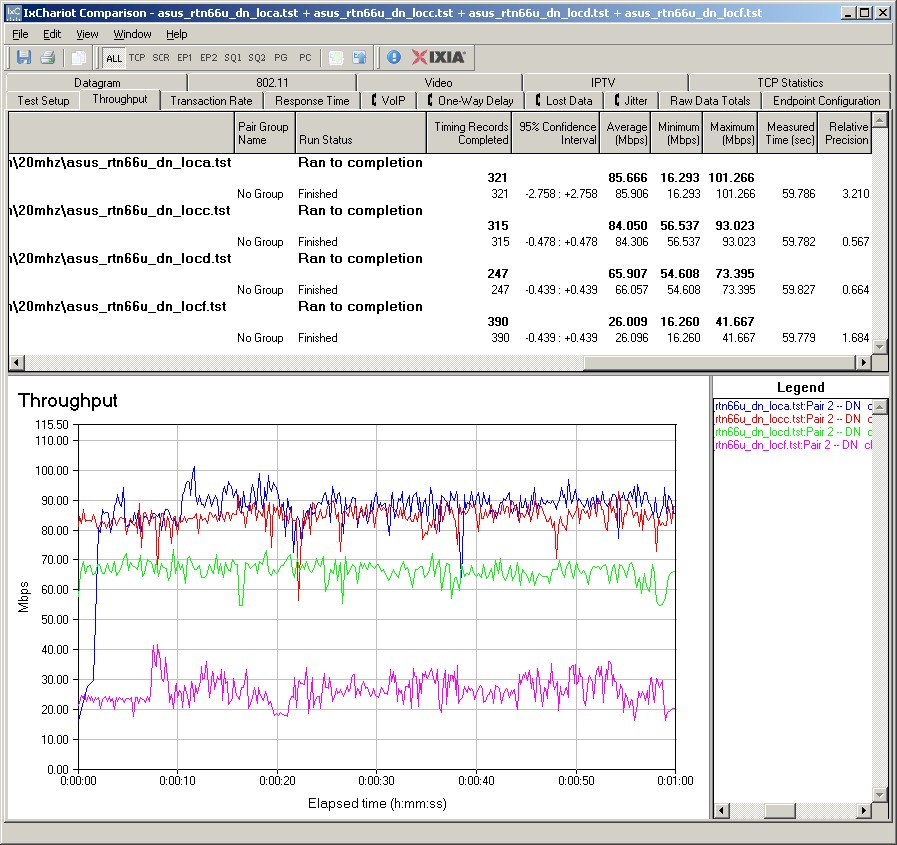Switch to the Endpoint Configuration tab
The height and width of the screenshot is (845, 897).
tap(826, 101)
